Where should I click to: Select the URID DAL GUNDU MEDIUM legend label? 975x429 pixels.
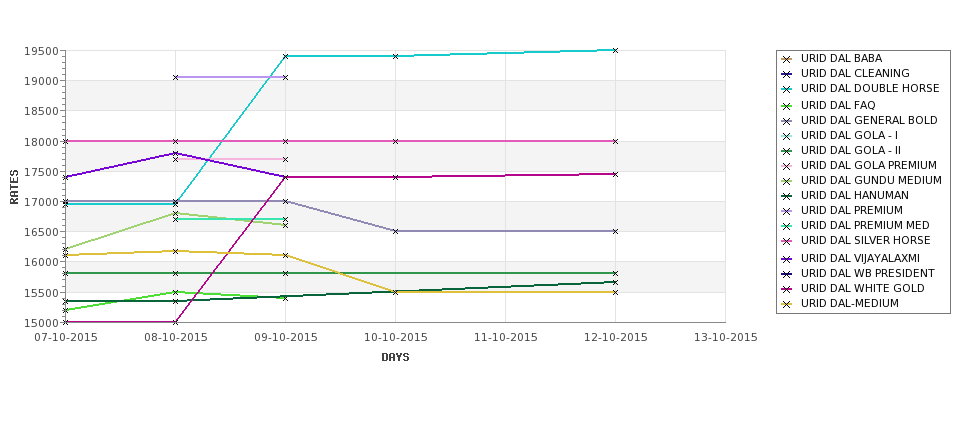[x=871, y=180]
